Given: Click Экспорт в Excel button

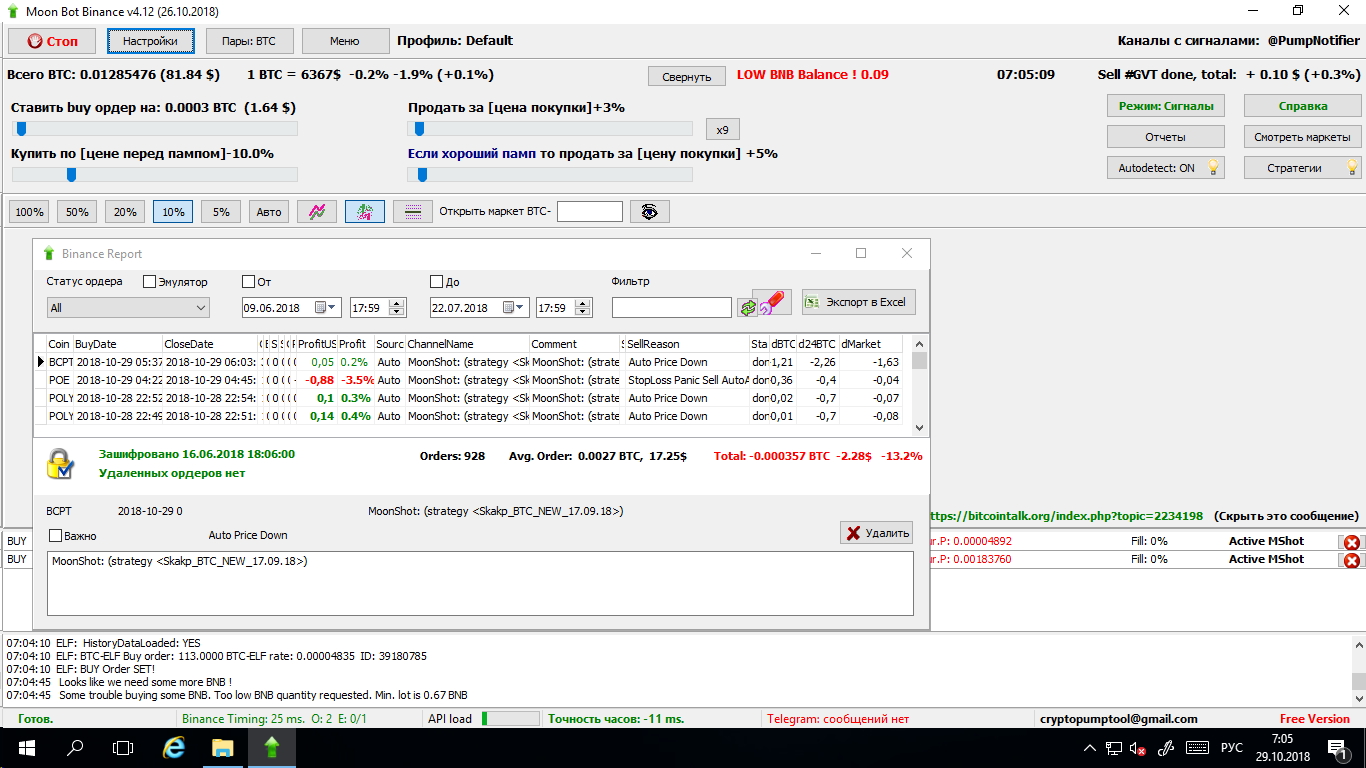Looking at the screenshot, I should click(859, 302).
